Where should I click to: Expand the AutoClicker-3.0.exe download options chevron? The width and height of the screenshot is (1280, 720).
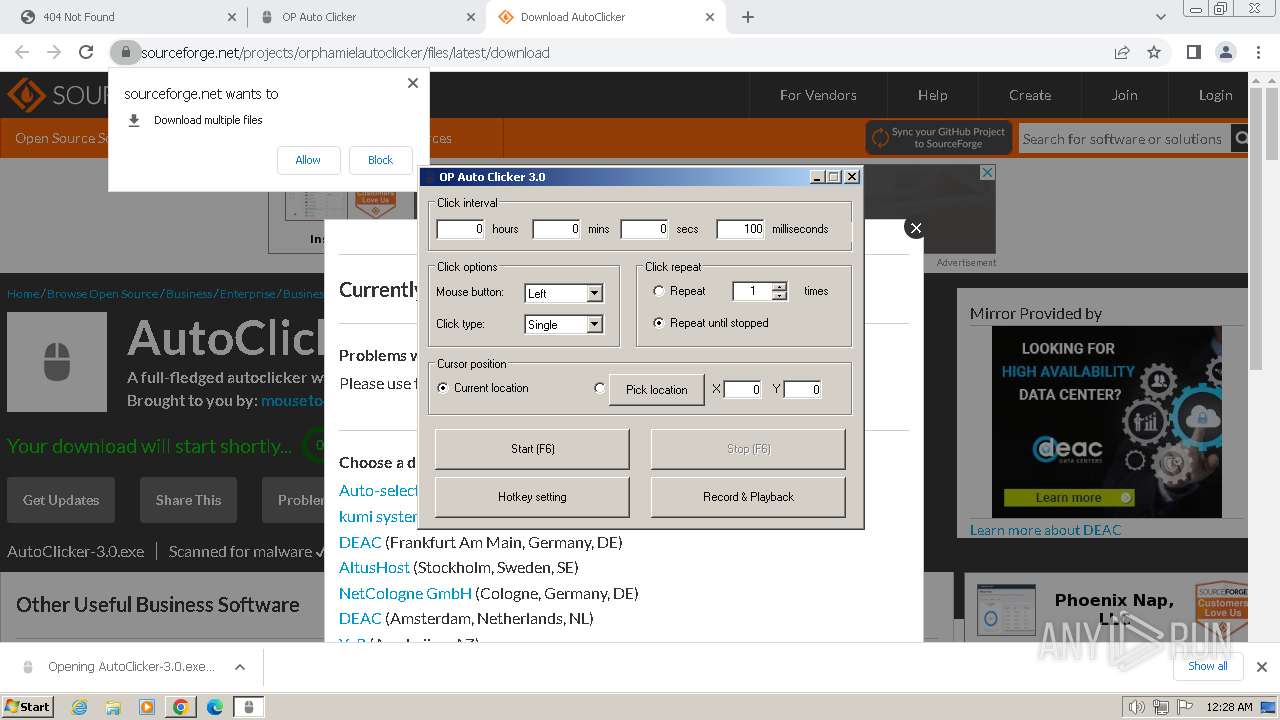[x=240, y=667]
